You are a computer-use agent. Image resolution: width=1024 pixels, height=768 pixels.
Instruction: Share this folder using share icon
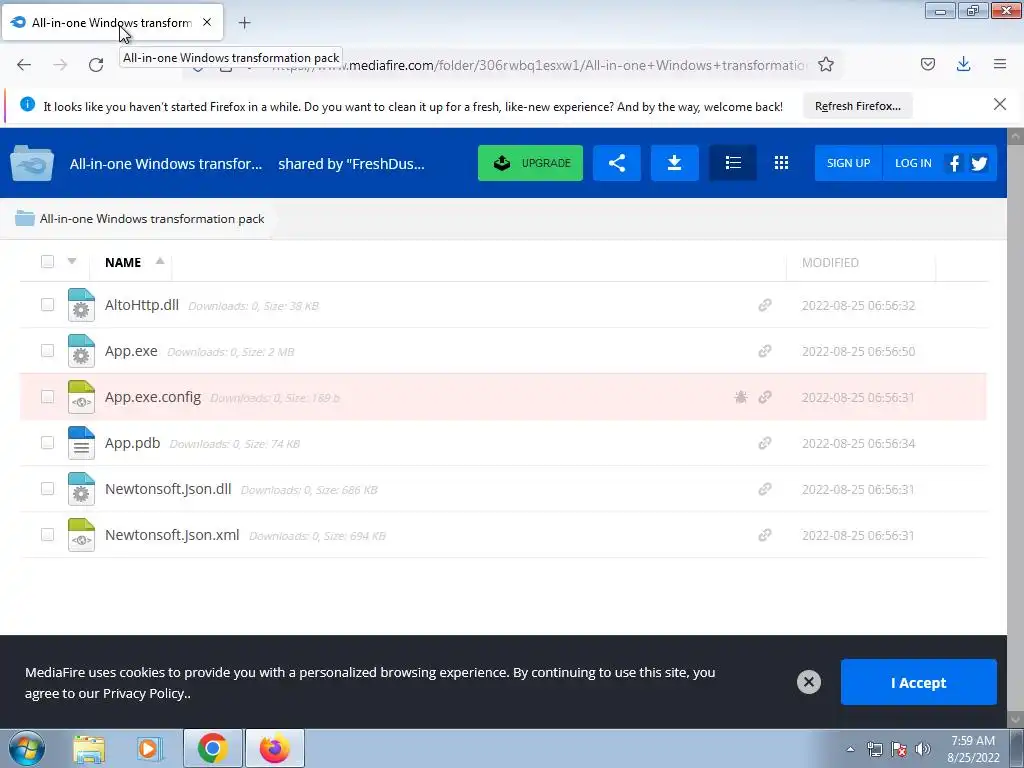click(x=616, y=163)
